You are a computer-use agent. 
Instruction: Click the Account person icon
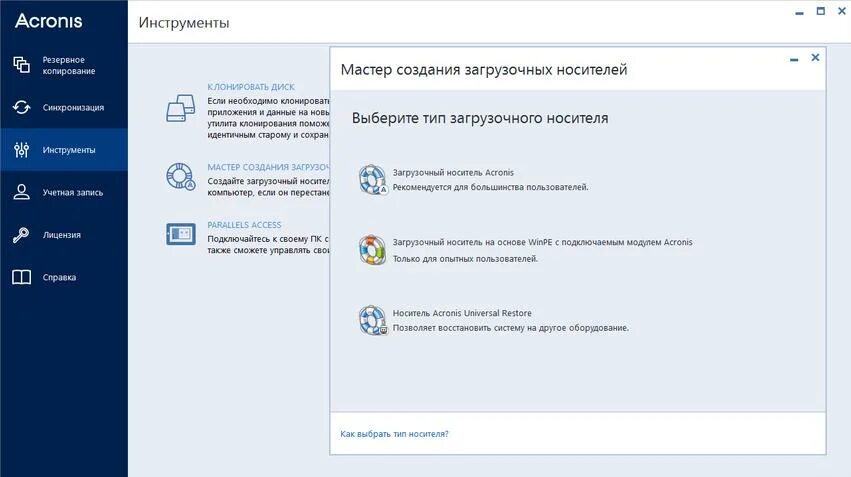[21, 192]
